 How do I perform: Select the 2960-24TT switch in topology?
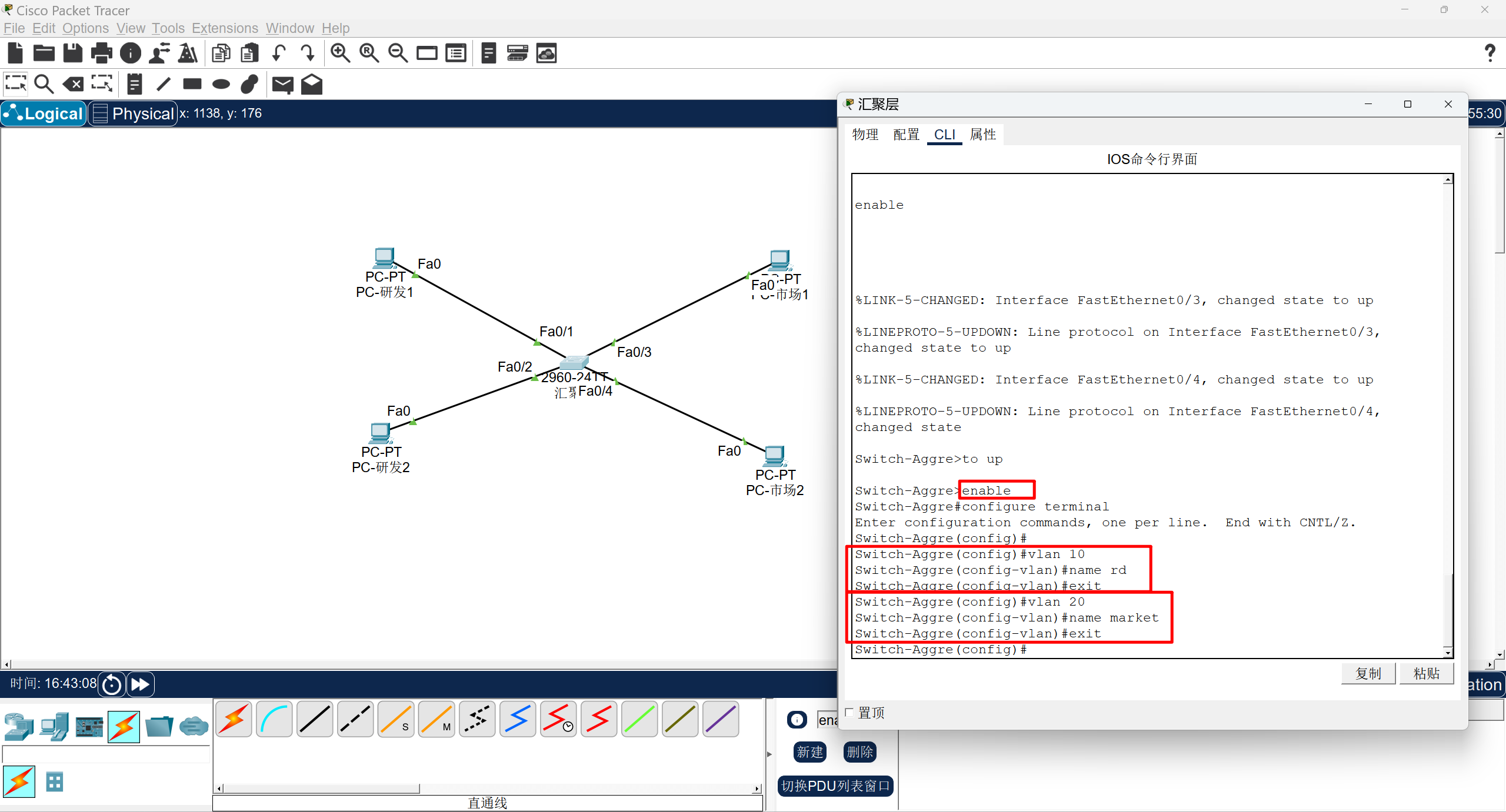(x=574, y=362)
